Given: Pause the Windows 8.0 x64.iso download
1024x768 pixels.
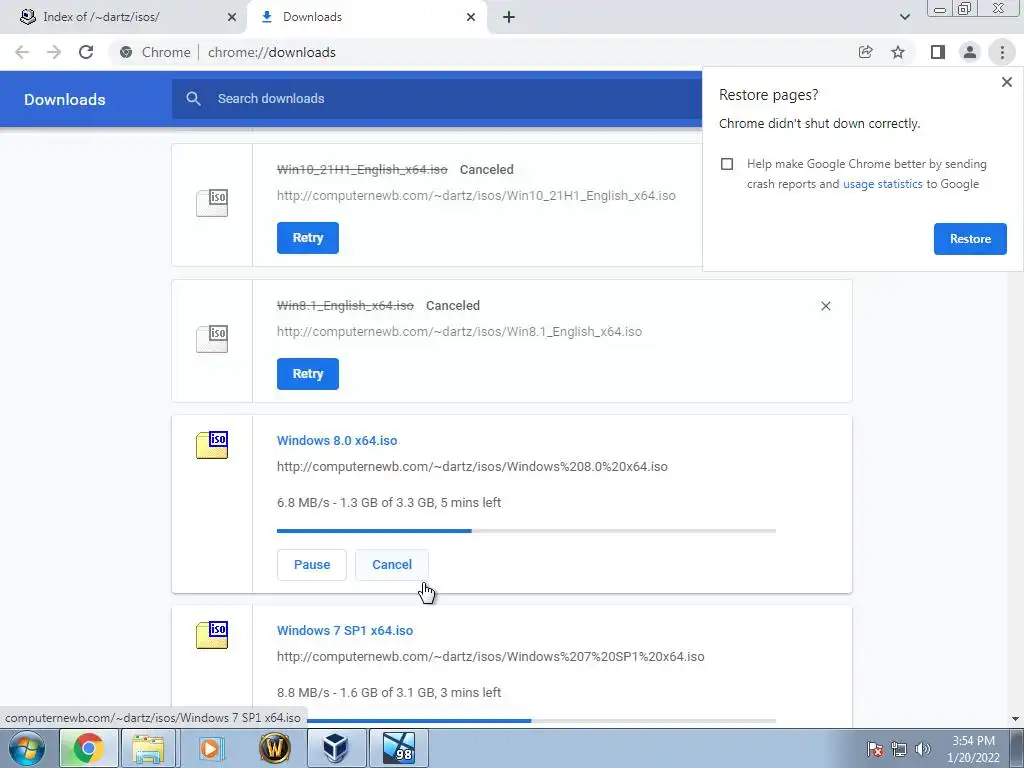Looking at the screenshot, I should [x=312, y=565].
